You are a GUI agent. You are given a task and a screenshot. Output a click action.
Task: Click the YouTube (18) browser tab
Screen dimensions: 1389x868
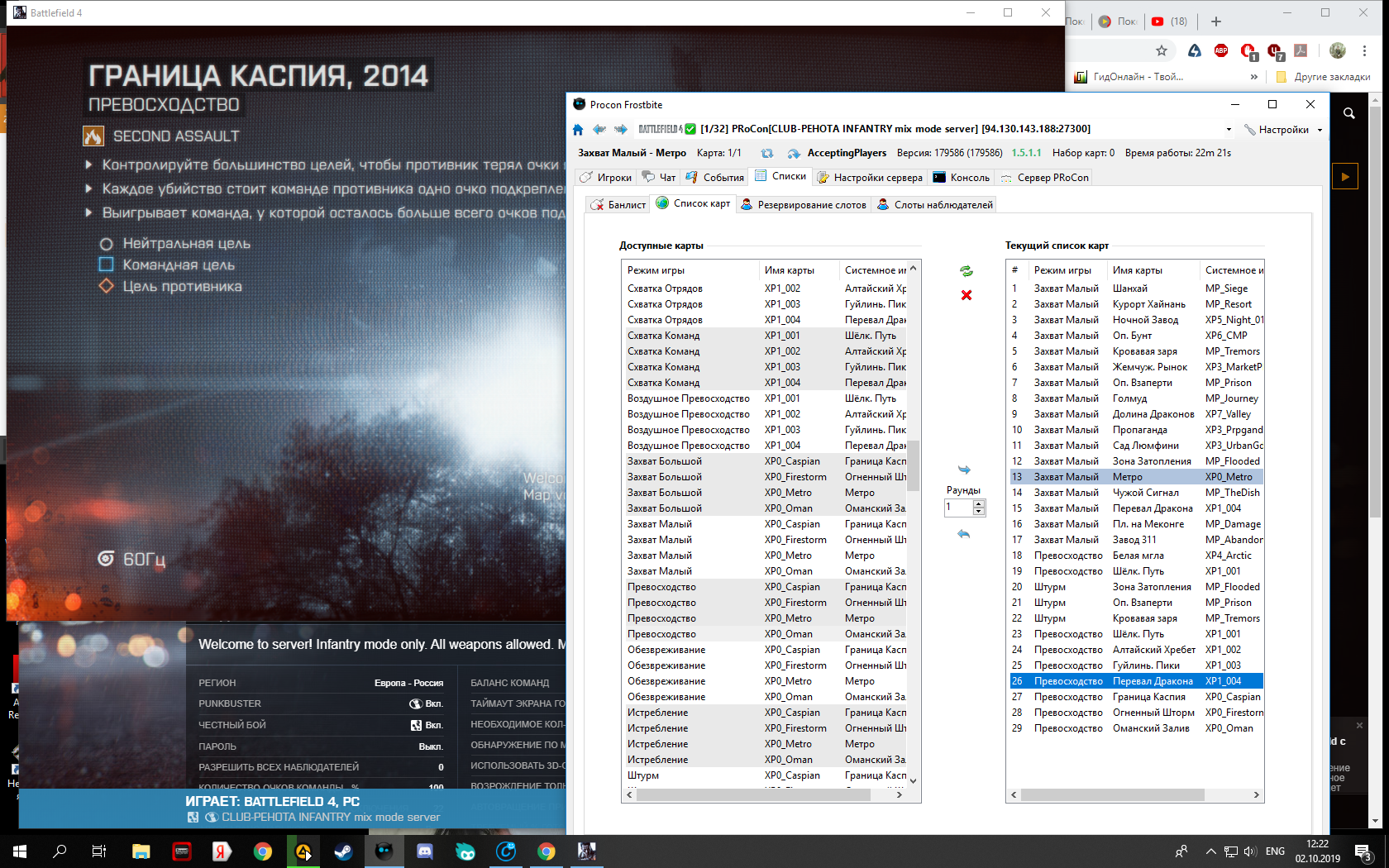click(x=1169, y=21)
